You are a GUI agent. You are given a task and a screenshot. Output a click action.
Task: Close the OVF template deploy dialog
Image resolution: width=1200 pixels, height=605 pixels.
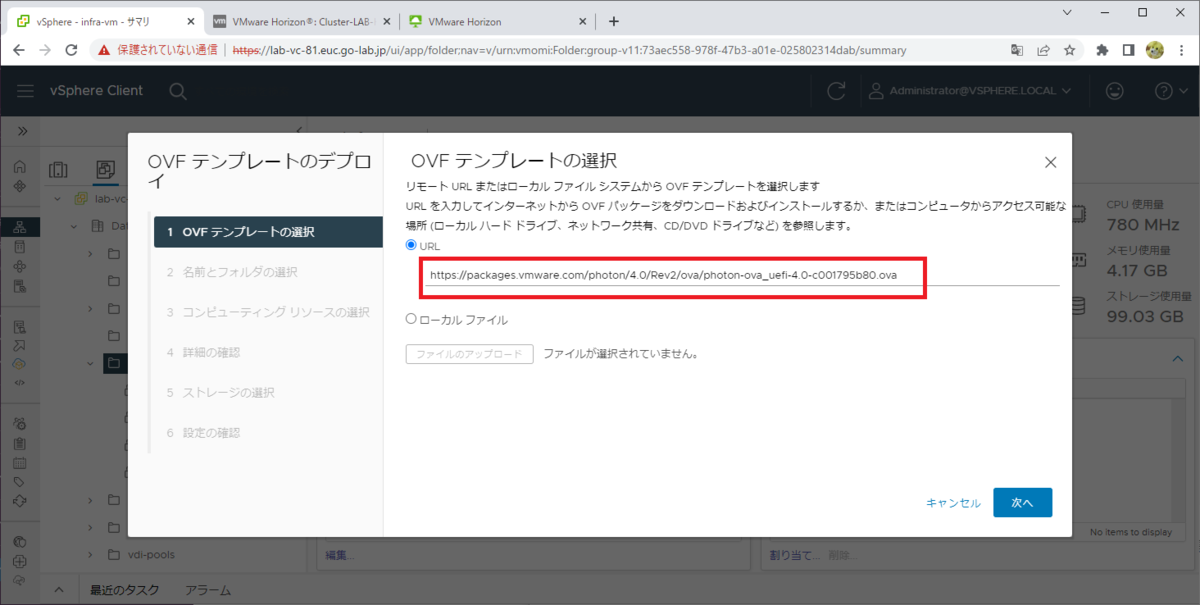coord(1050,162)
